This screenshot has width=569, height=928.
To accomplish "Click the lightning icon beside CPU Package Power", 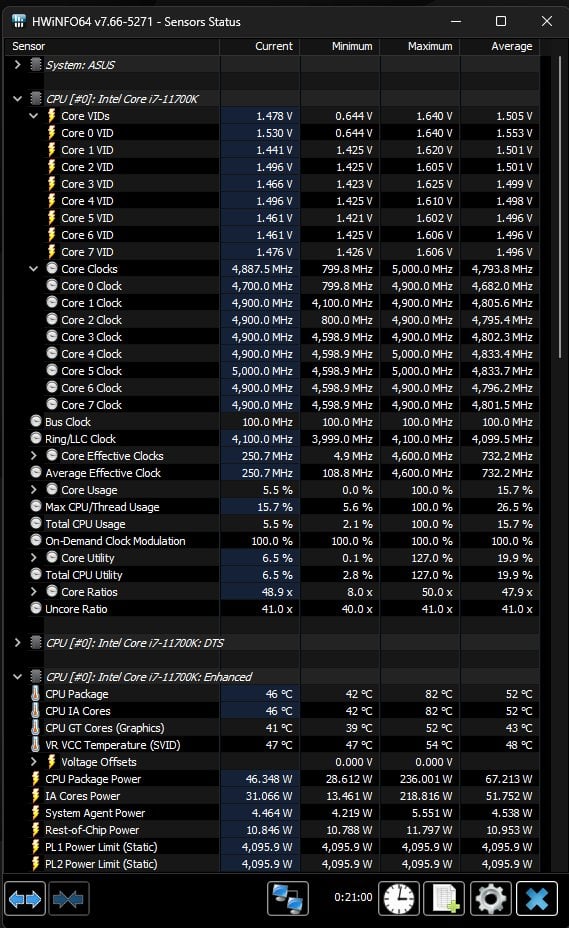I will click(x=36, y=778).
